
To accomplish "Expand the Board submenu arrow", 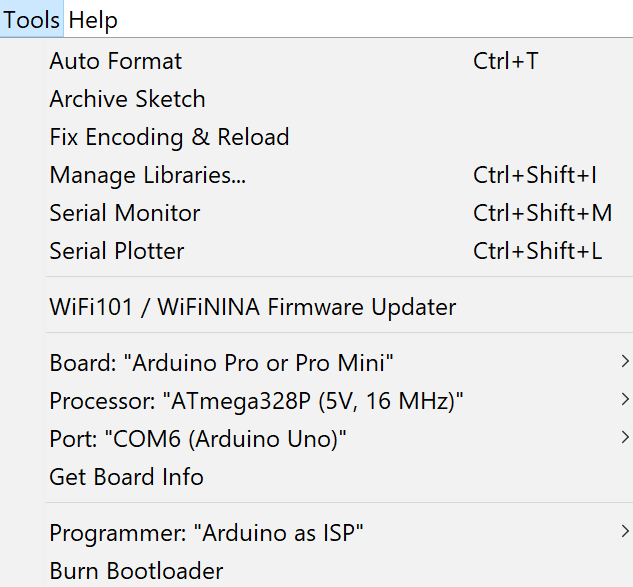I will (x=625, y=361).
